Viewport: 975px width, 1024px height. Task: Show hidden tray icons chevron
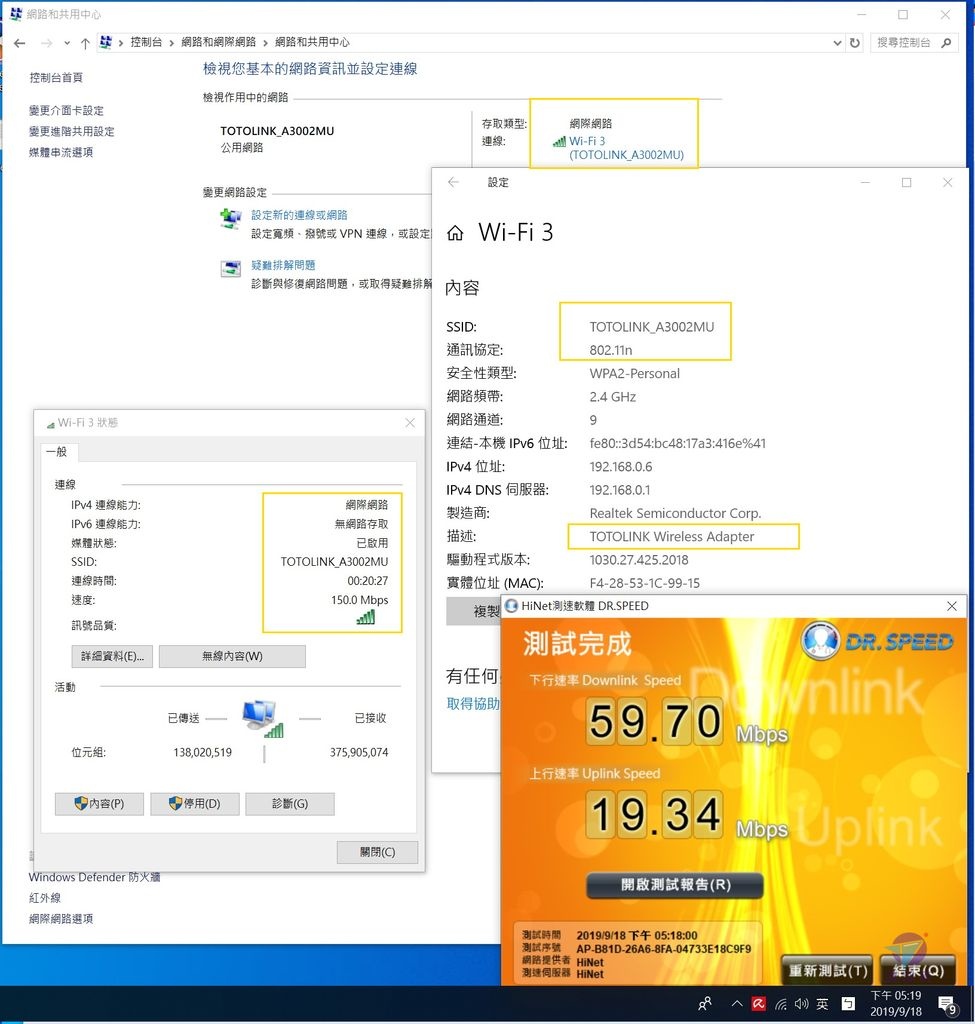pos(737,1004)
